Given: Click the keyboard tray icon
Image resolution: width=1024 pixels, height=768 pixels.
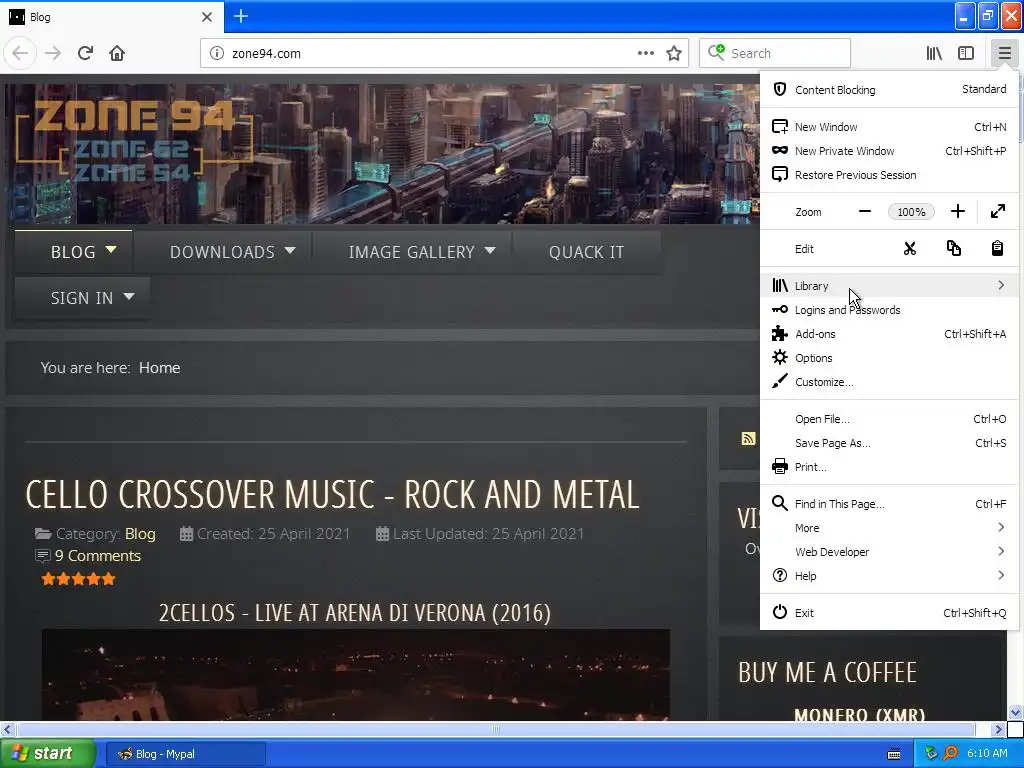Looking at the screenshot, I should (x=894, y=754).
